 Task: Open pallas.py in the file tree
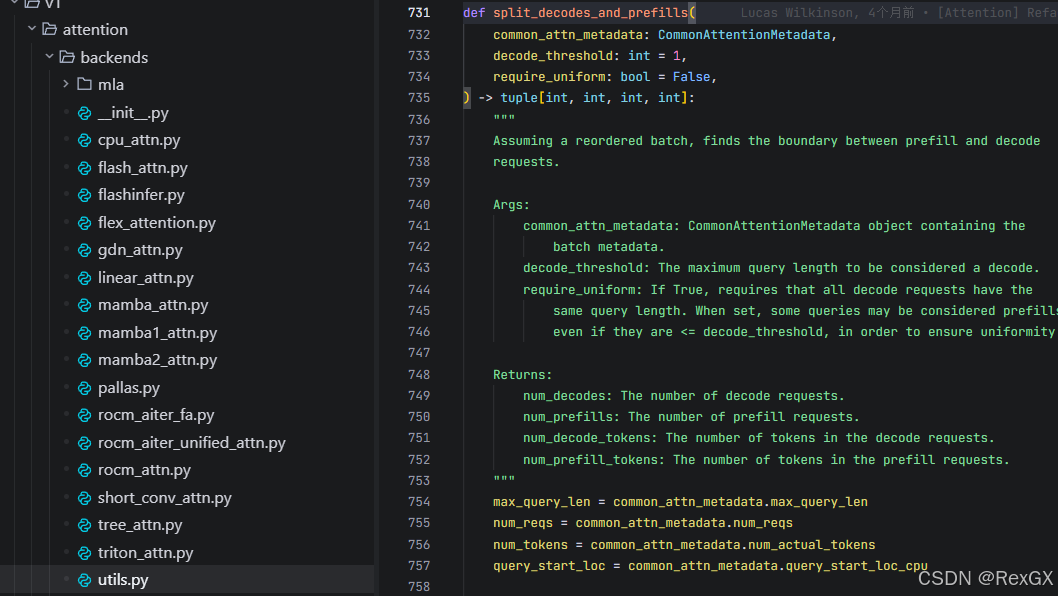pos(129,387)
